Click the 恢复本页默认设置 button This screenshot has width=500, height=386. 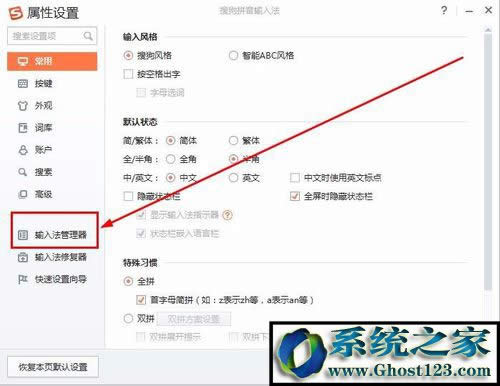coord(53,367)
